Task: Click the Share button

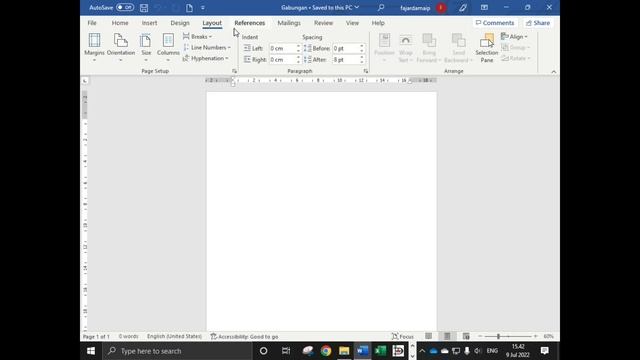Action: pos(538,23)
